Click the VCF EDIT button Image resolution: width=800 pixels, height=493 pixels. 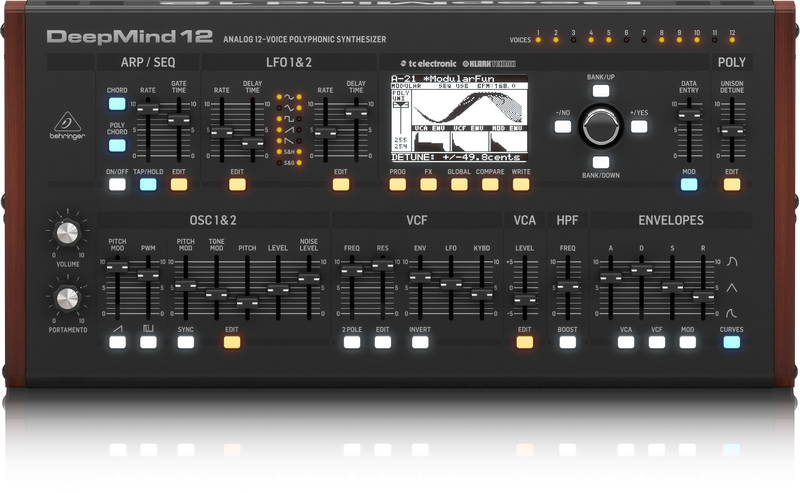[x=382, y=342]
